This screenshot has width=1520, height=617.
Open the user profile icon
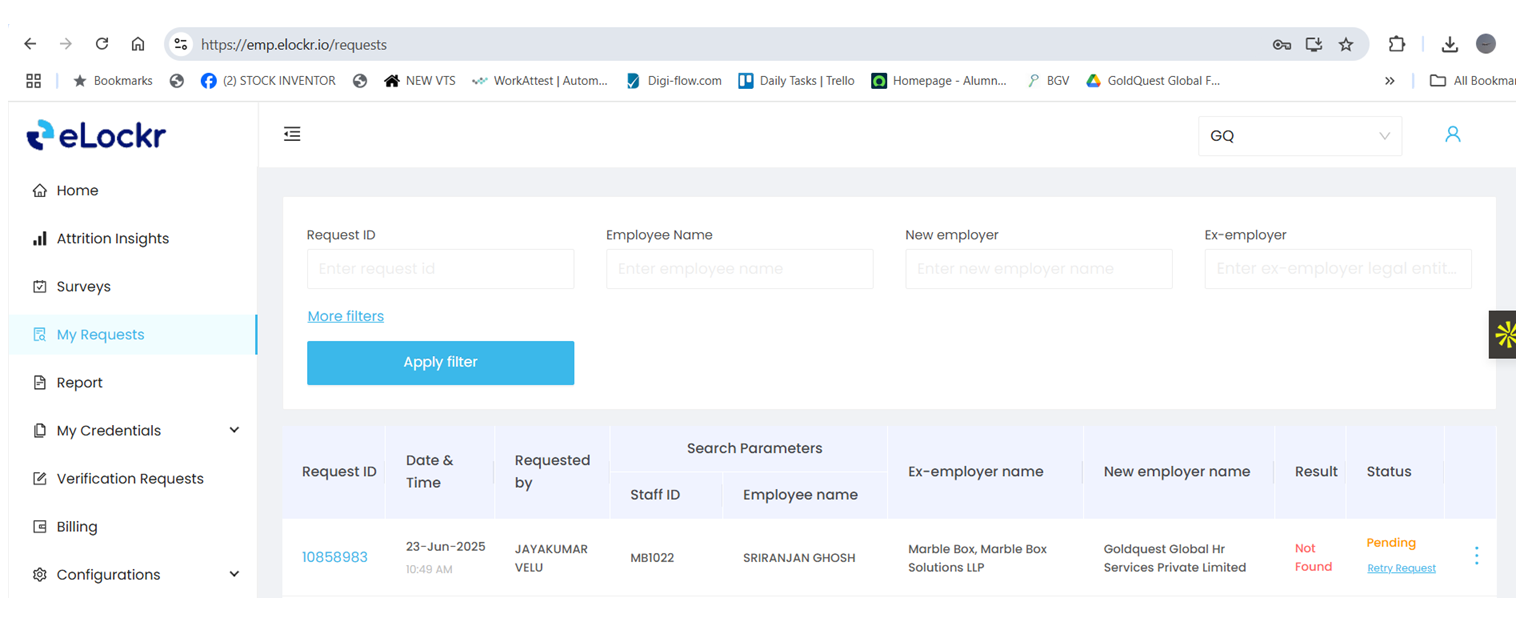(x=1452, y=134)
